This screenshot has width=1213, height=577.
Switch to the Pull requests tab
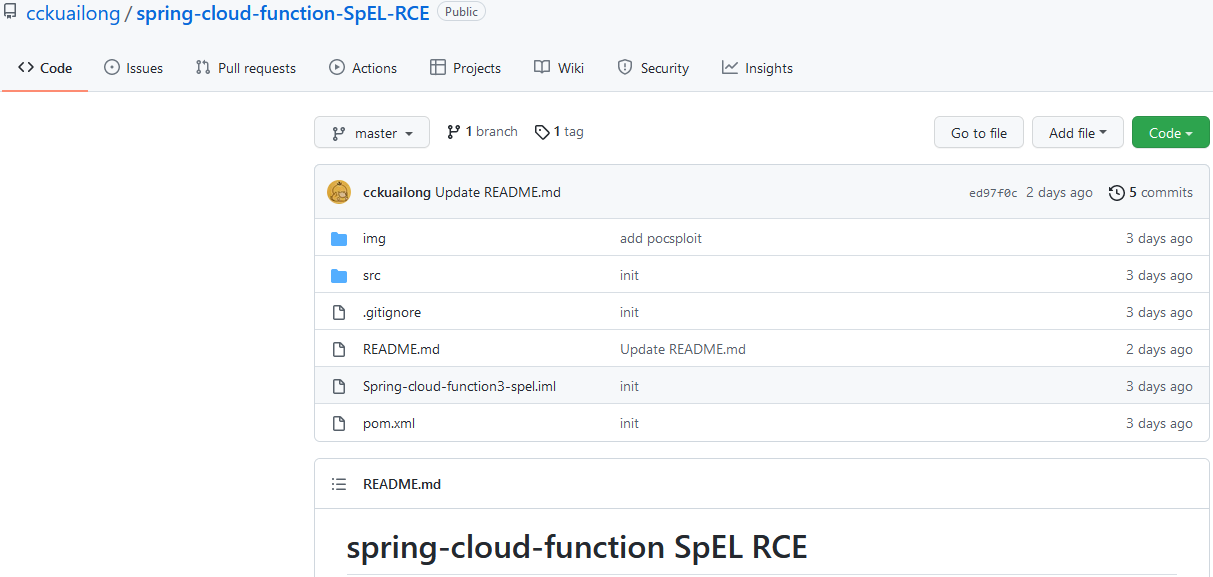246,68
